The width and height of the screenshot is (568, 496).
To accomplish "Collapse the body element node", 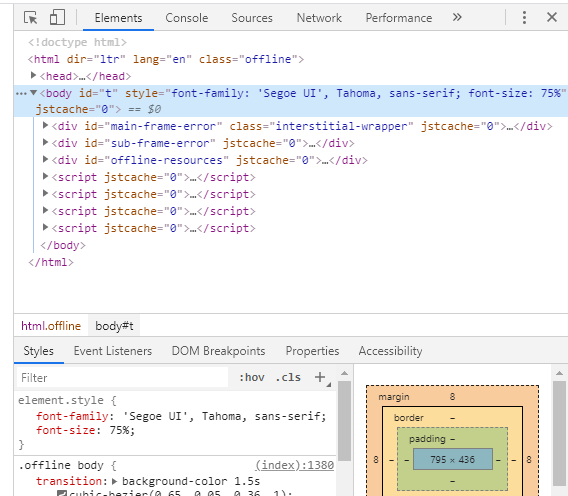I will pyautogui.click(x=33, y=93).
